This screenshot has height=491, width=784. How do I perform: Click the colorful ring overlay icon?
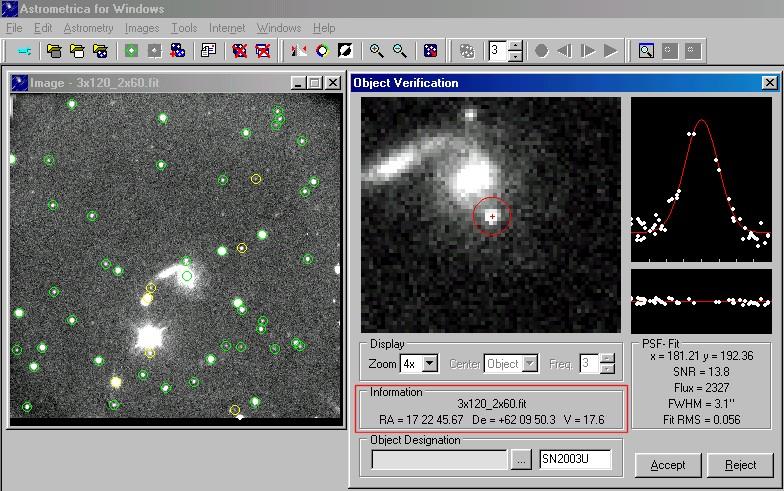(322, 50)
